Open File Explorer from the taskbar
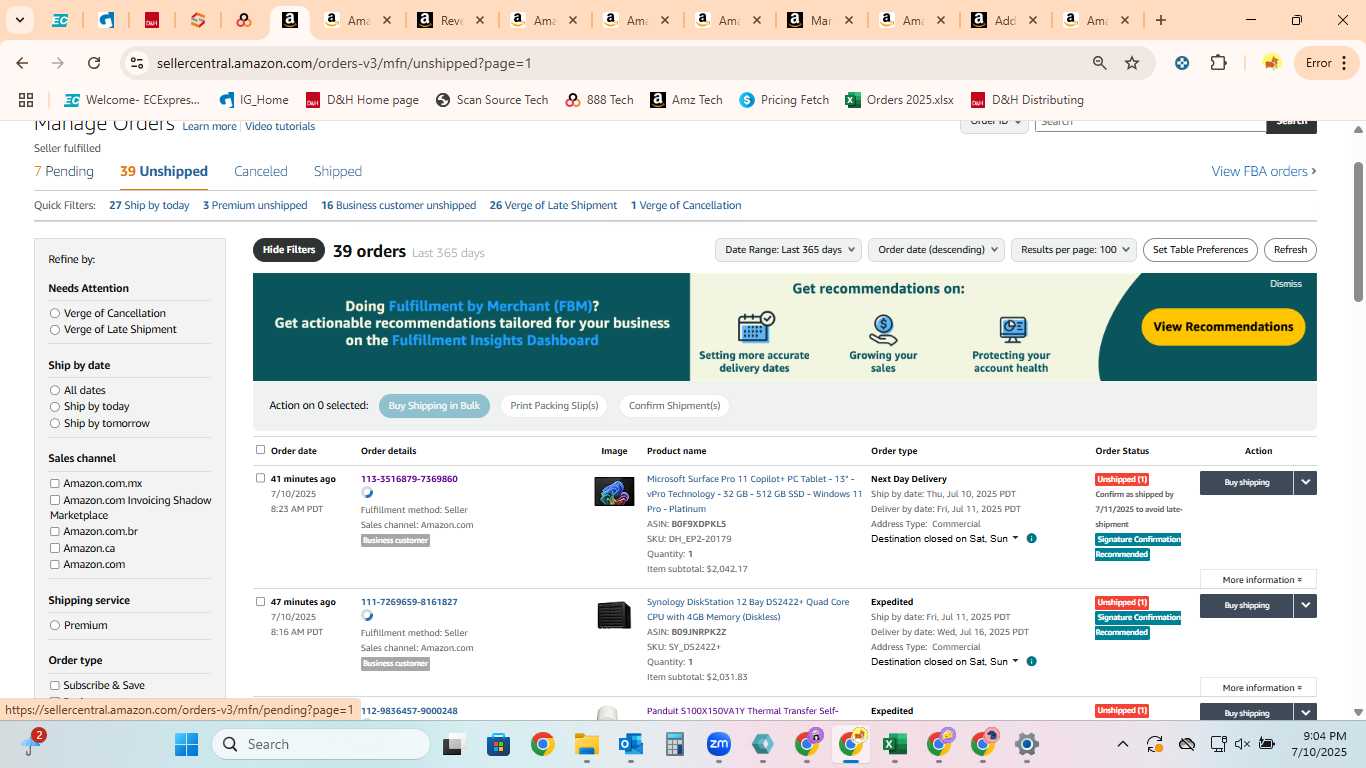 [586, 744]
